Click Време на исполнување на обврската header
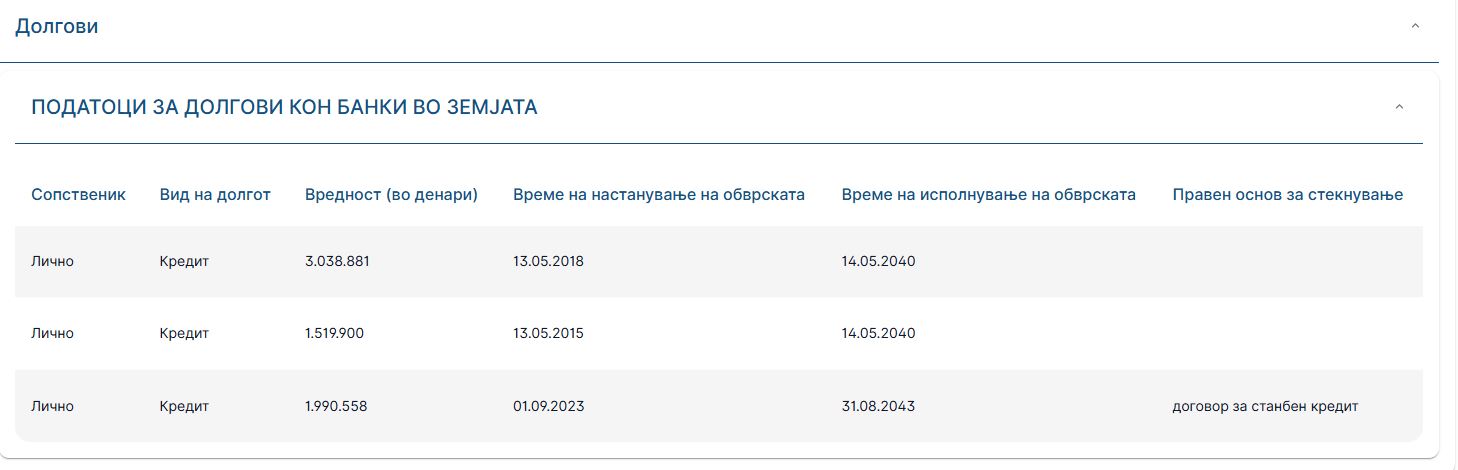Screen dimensions: 1458x470 click(988, 194)
